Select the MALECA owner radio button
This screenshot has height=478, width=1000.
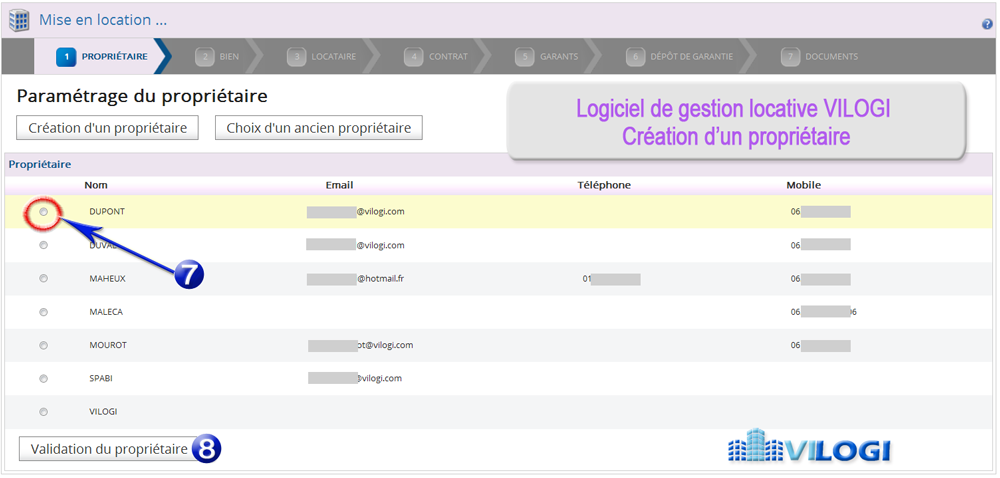tap(43, 312)
